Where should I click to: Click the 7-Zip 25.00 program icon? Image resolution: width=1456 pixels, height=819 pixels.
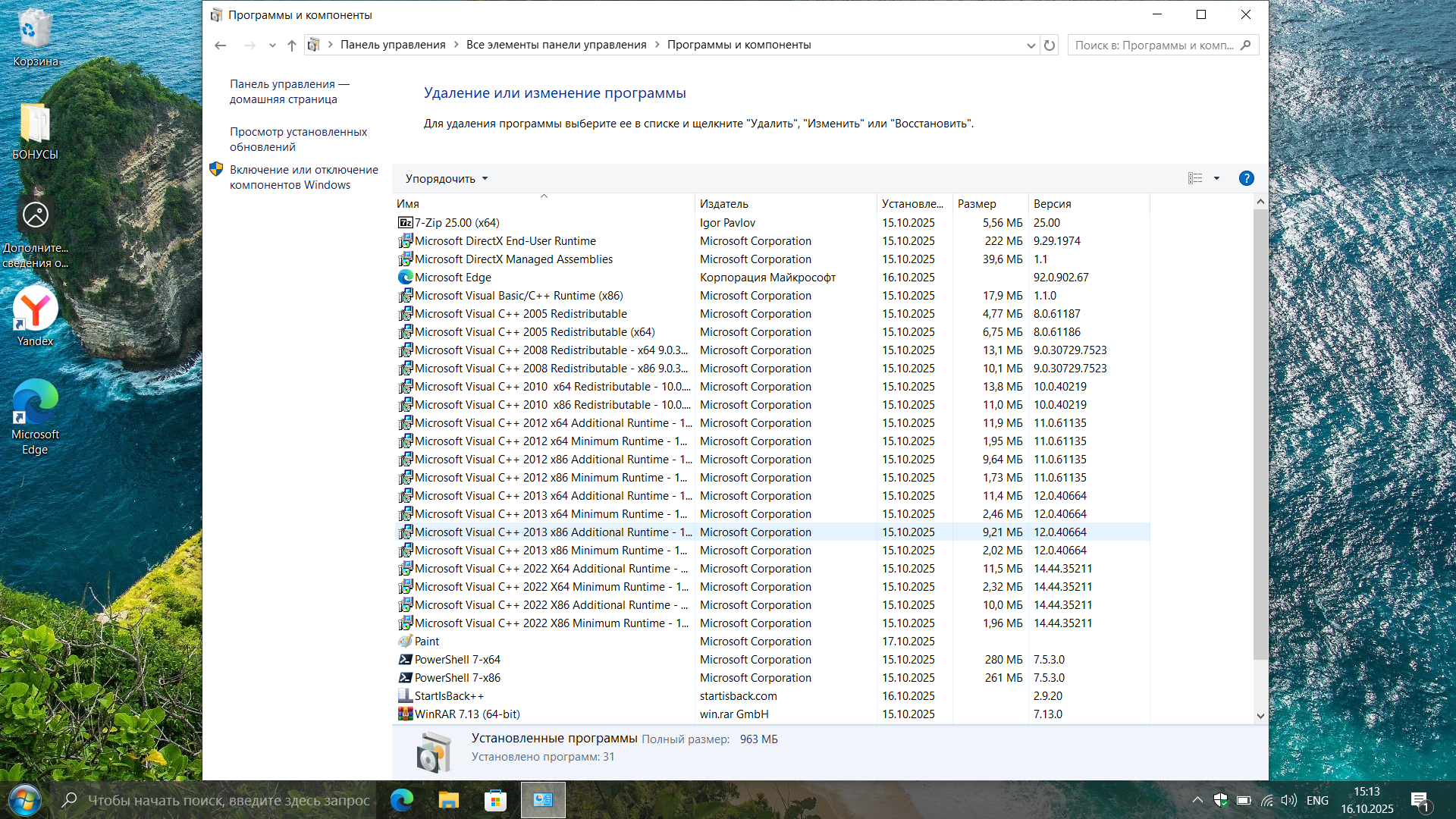click(x=406, y=223)
